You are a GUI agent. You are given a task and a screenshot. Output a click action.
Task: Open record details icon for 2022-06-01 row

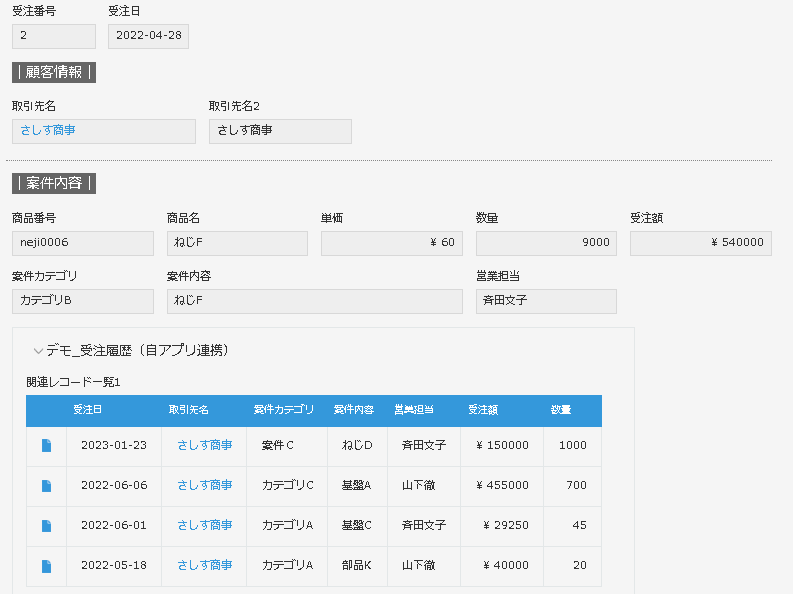46,526
